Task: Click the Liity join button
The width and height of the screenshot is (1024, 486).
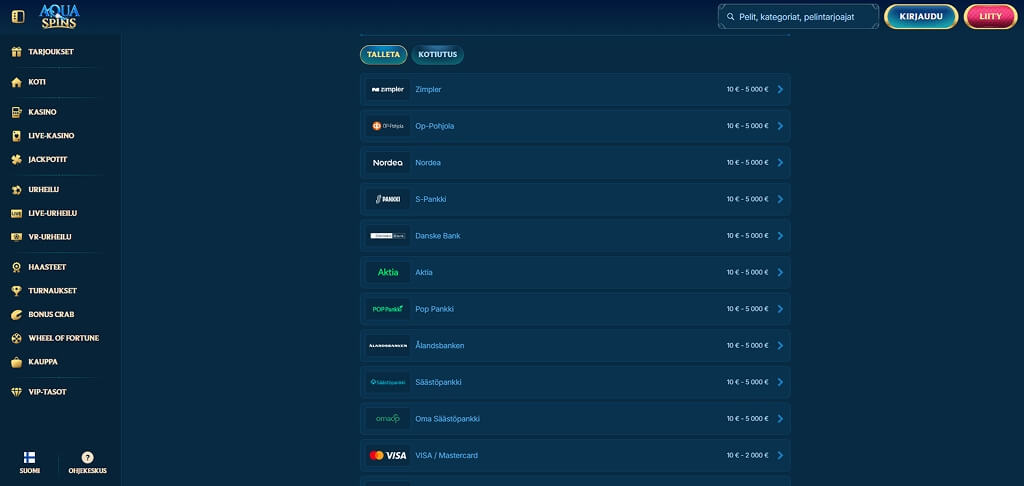Action: pyautogui.click(x=990, y=17)
